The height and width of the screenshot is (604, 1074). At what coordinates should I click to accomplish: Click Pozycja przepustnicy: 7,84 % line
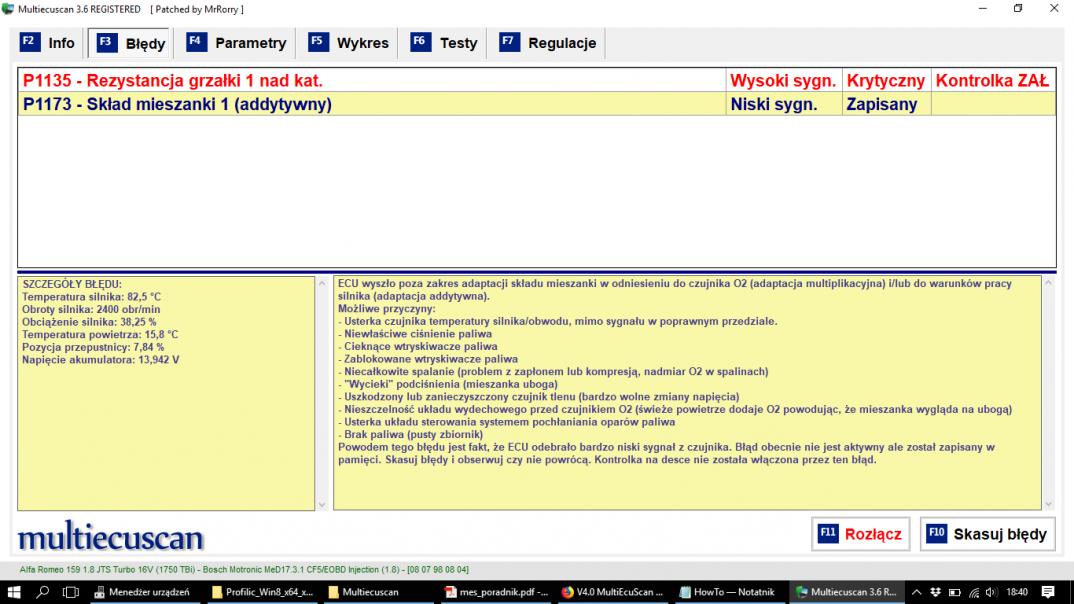pos(93,347)
